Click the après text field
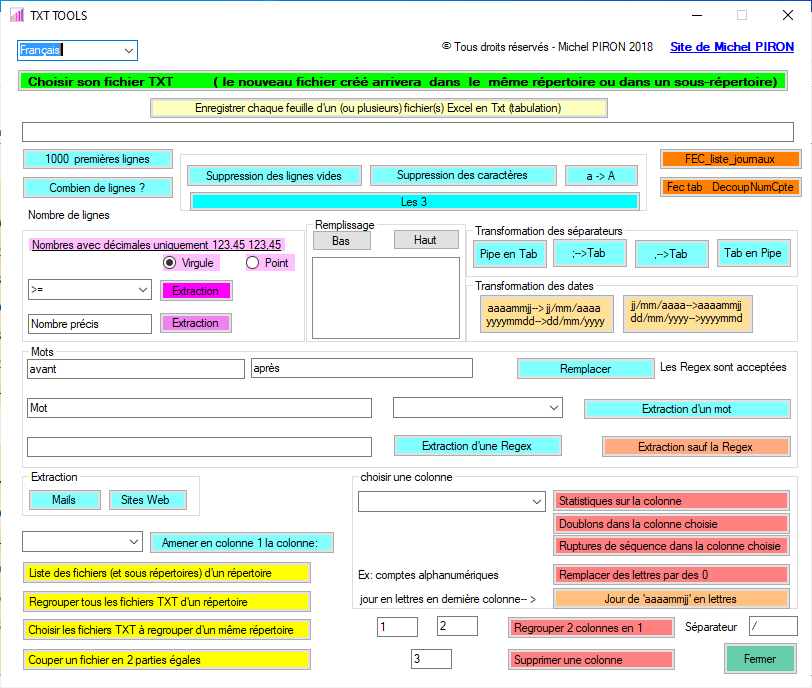Image resolution: width=812 pixels, height=688 pixels. (361, 368)
